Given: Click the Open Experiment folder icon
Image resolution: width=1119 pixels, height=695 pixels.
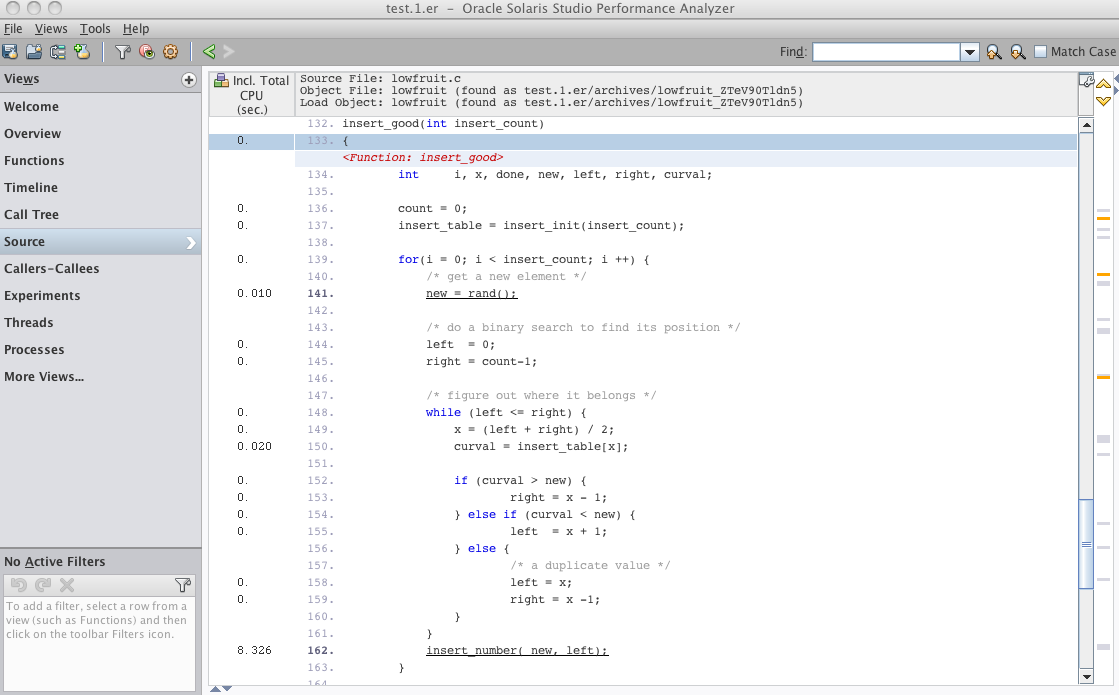Looking at the screenshot, I should point(34,51).
